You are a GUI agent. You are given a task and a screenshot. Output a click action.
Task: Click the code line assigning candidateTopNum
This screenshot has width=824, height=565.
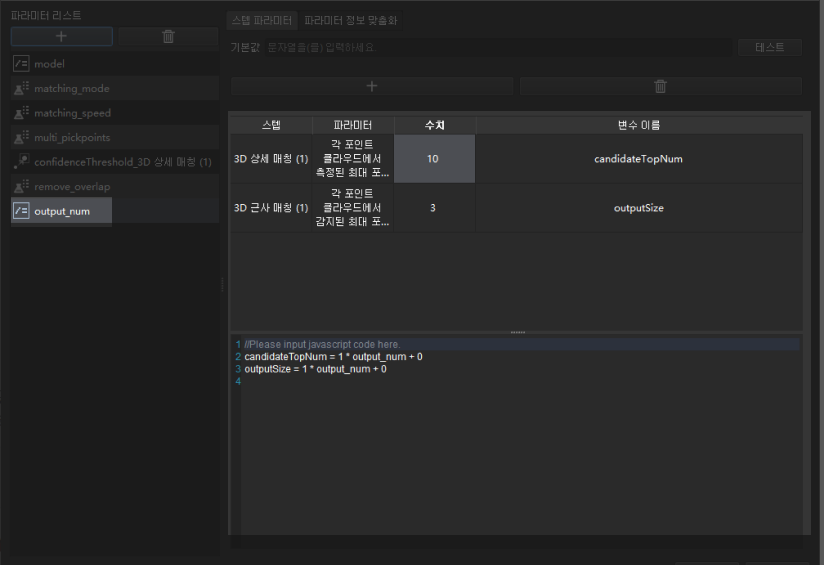pos(333,357)
